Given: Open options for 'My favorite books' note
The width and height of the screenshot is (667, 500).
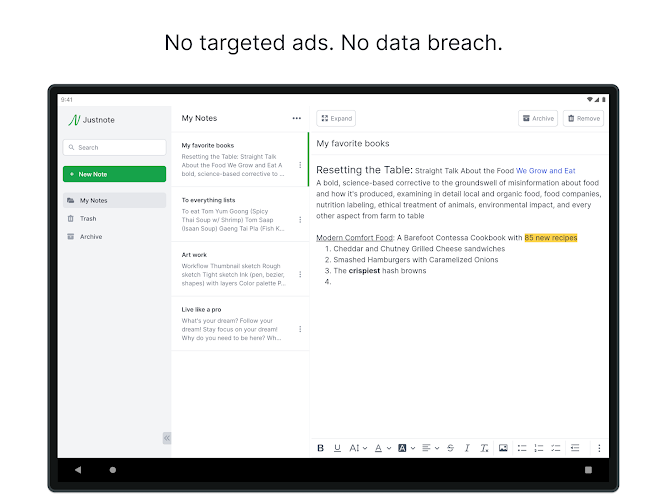Looking at the screenshot, I should coord(300,165).
